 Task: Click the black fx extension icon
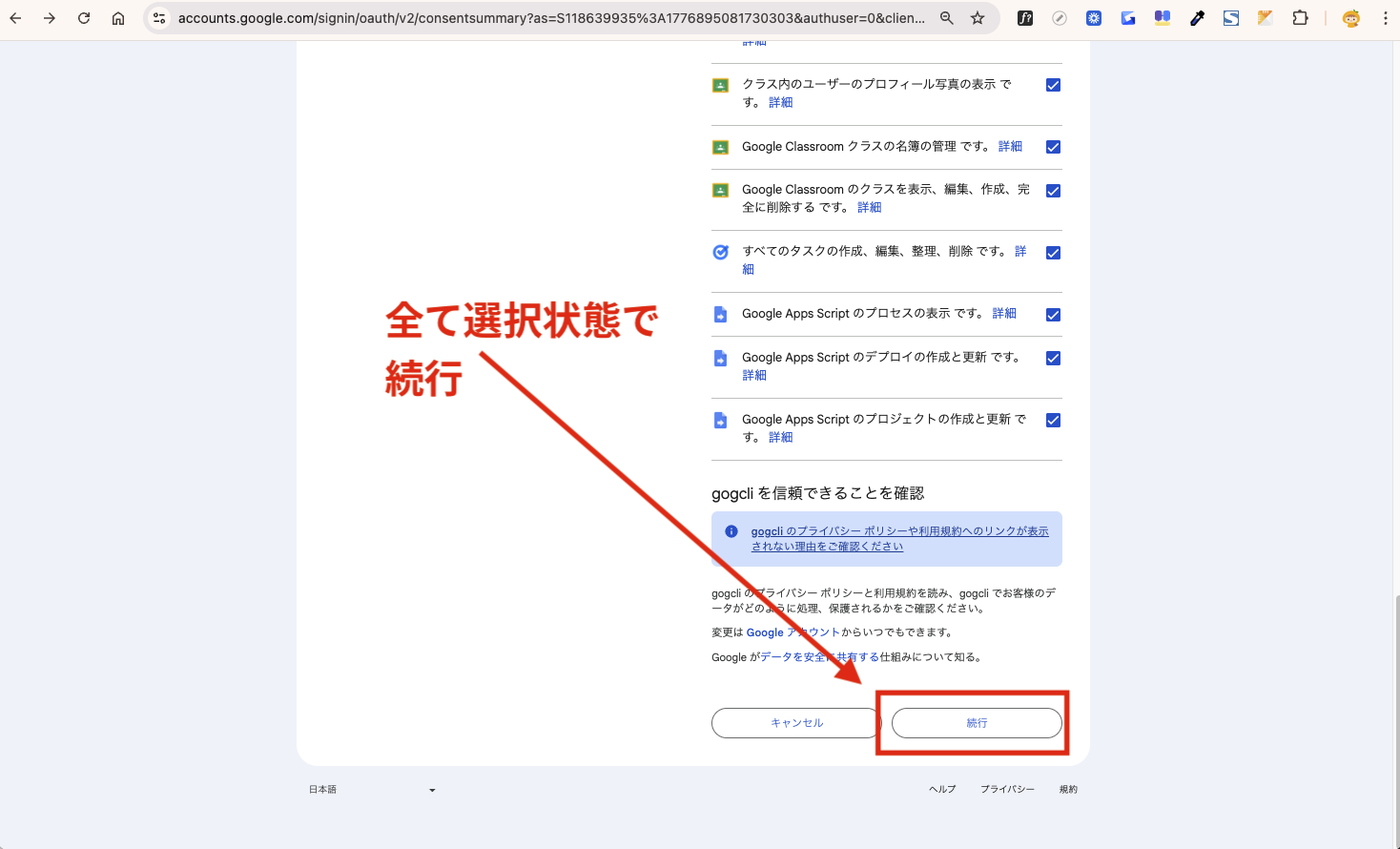[x=1025, y=18]
